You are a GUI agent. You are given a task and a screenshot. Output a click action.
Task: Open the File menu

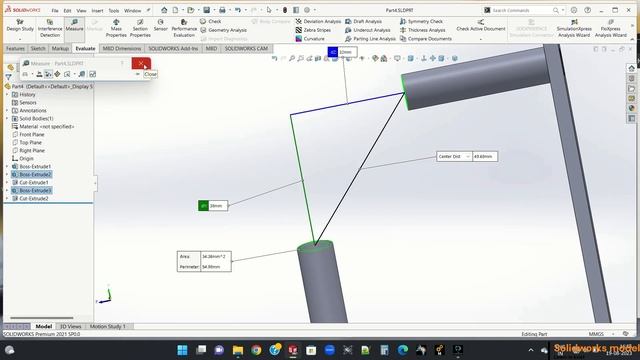pyautogui.click(x=55, y=11)
